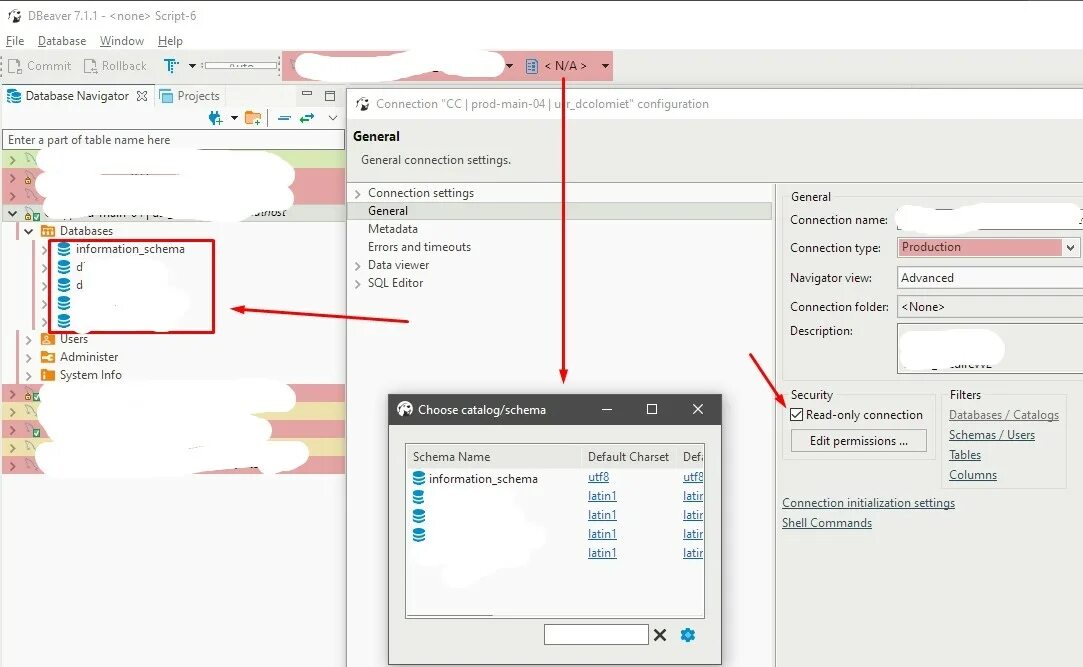Toggle Link with Editor arrows icon
This screenshot has height=667, width=1083.
[307, 118]
